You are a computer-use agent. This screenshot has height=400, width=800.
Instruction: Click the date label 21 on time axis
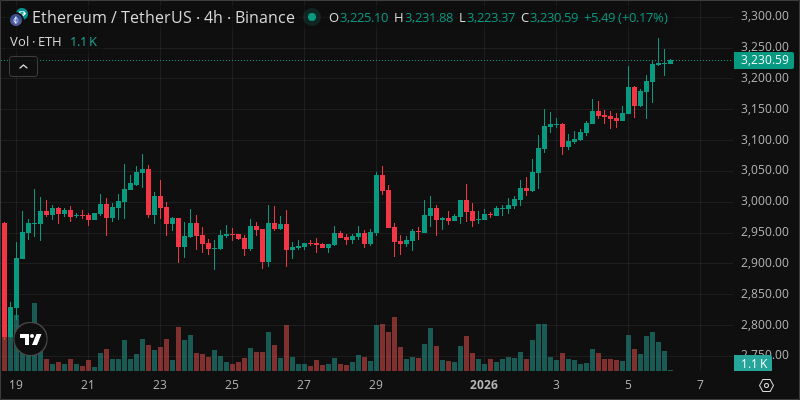88,384
